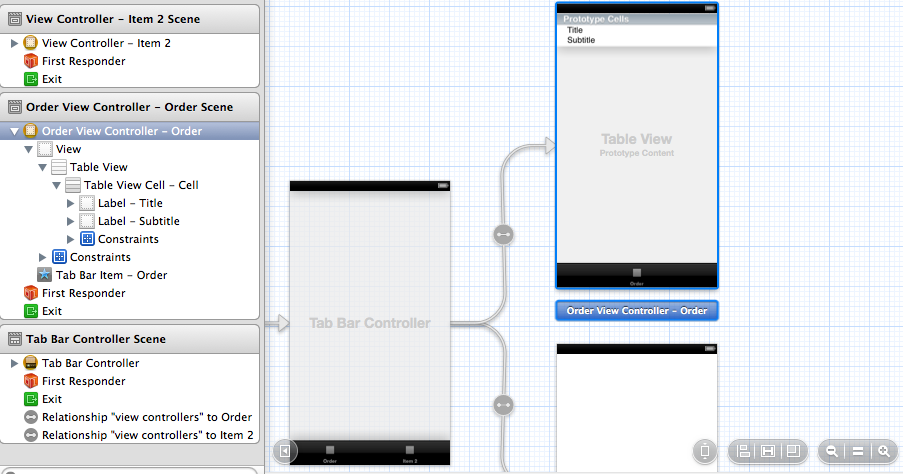Select Relationship "view controllers" to Item 2 text
The width and height of the screenshot is (903, 474).
coord(147,435)
